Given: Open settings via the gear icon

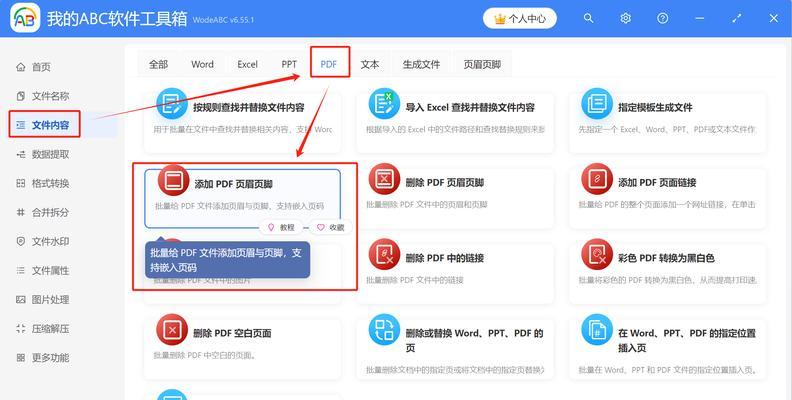Looking at the screenshot, I should (x=625, y=18).
